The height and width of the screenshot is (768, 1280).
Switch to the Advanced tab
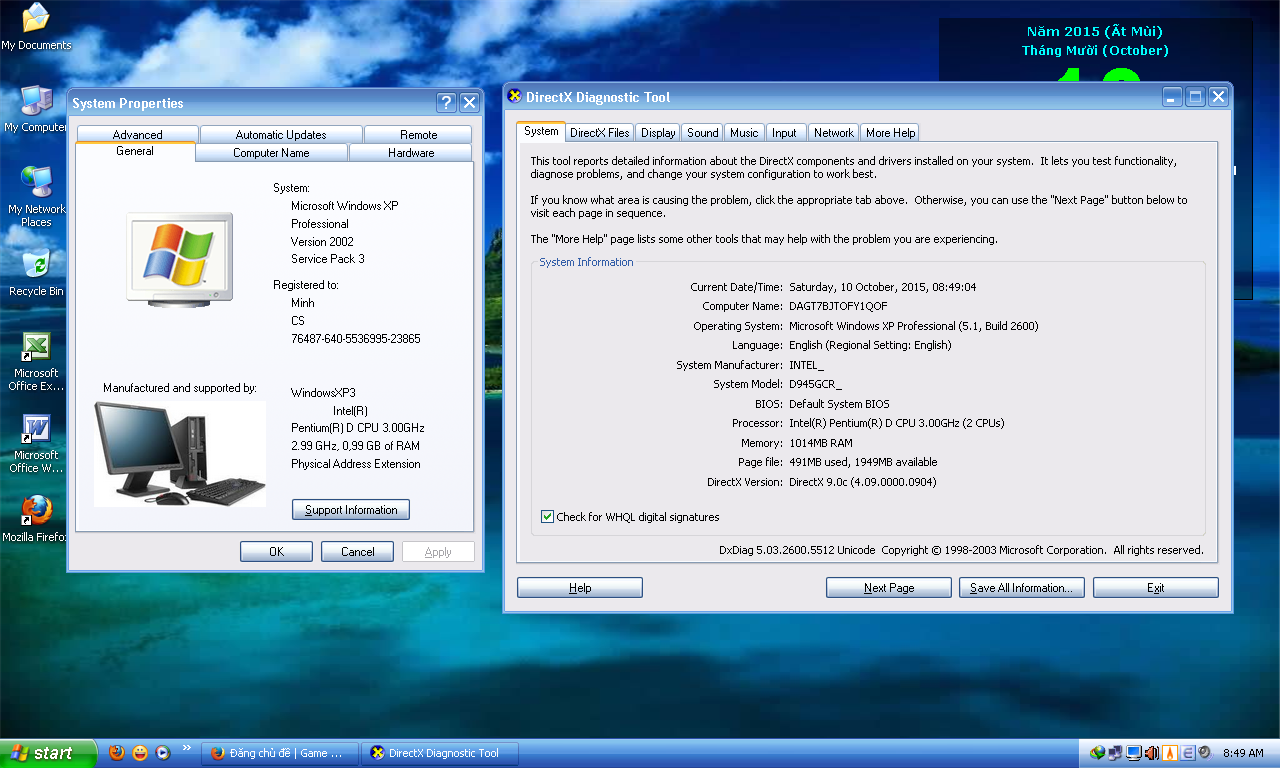137,135
